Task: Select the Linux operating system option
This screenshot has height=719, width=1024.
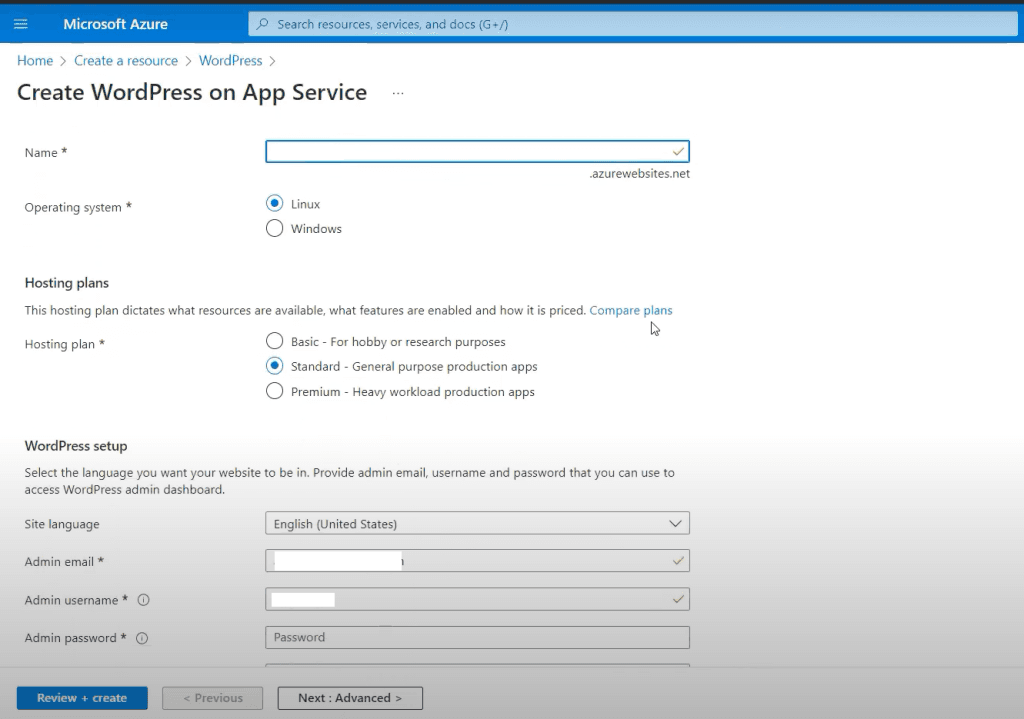Action: [x=274, y=204]
